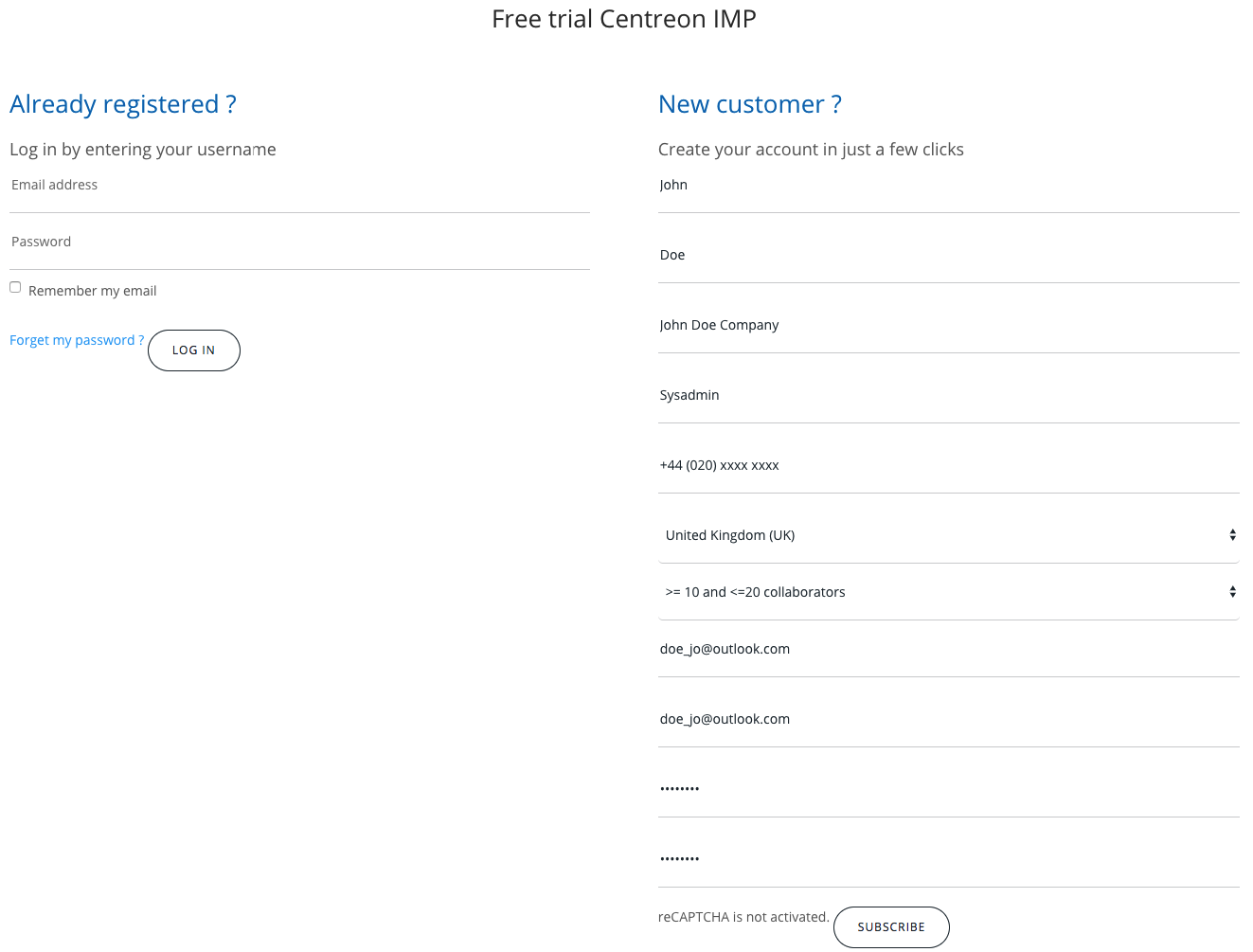Click the Sysadmin job title field
The image size is (1253, 952).
948,396
